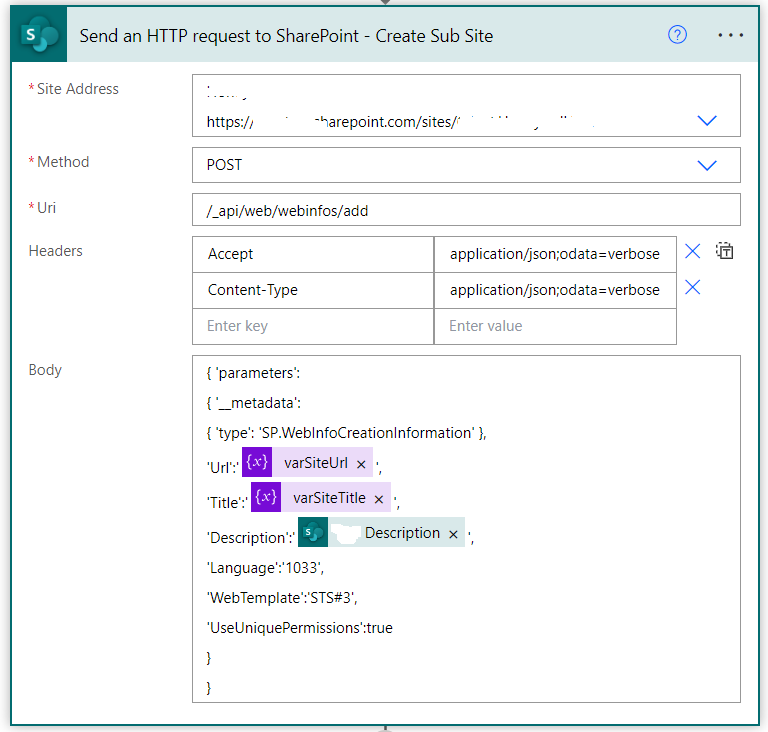Screen dimensions: 768x732
Task: Delete the Accept header row
Action: (693, 251)
